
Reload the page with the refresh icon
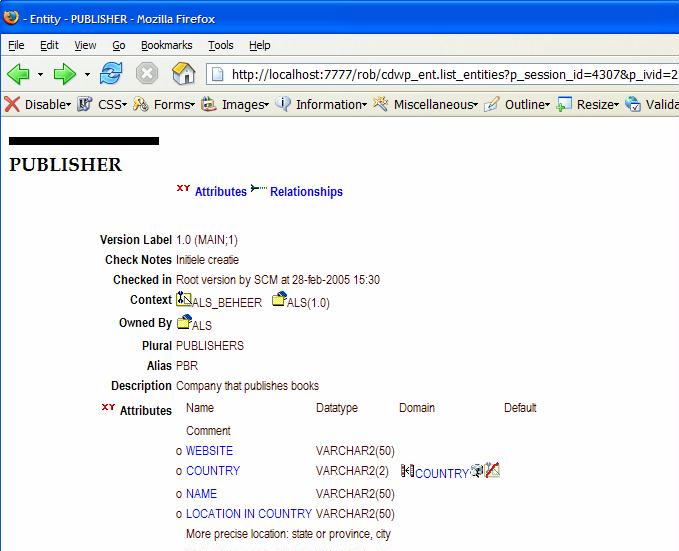pos(111,74)
